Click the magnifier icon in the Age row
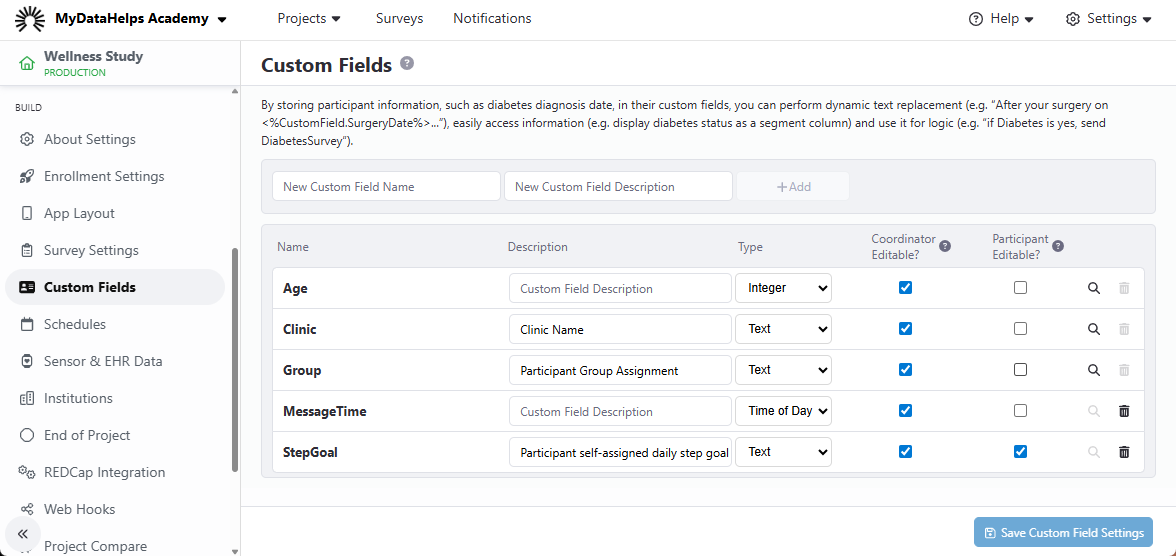The width and height of the screenshot is (1176, 556). tap(1094, 288)
